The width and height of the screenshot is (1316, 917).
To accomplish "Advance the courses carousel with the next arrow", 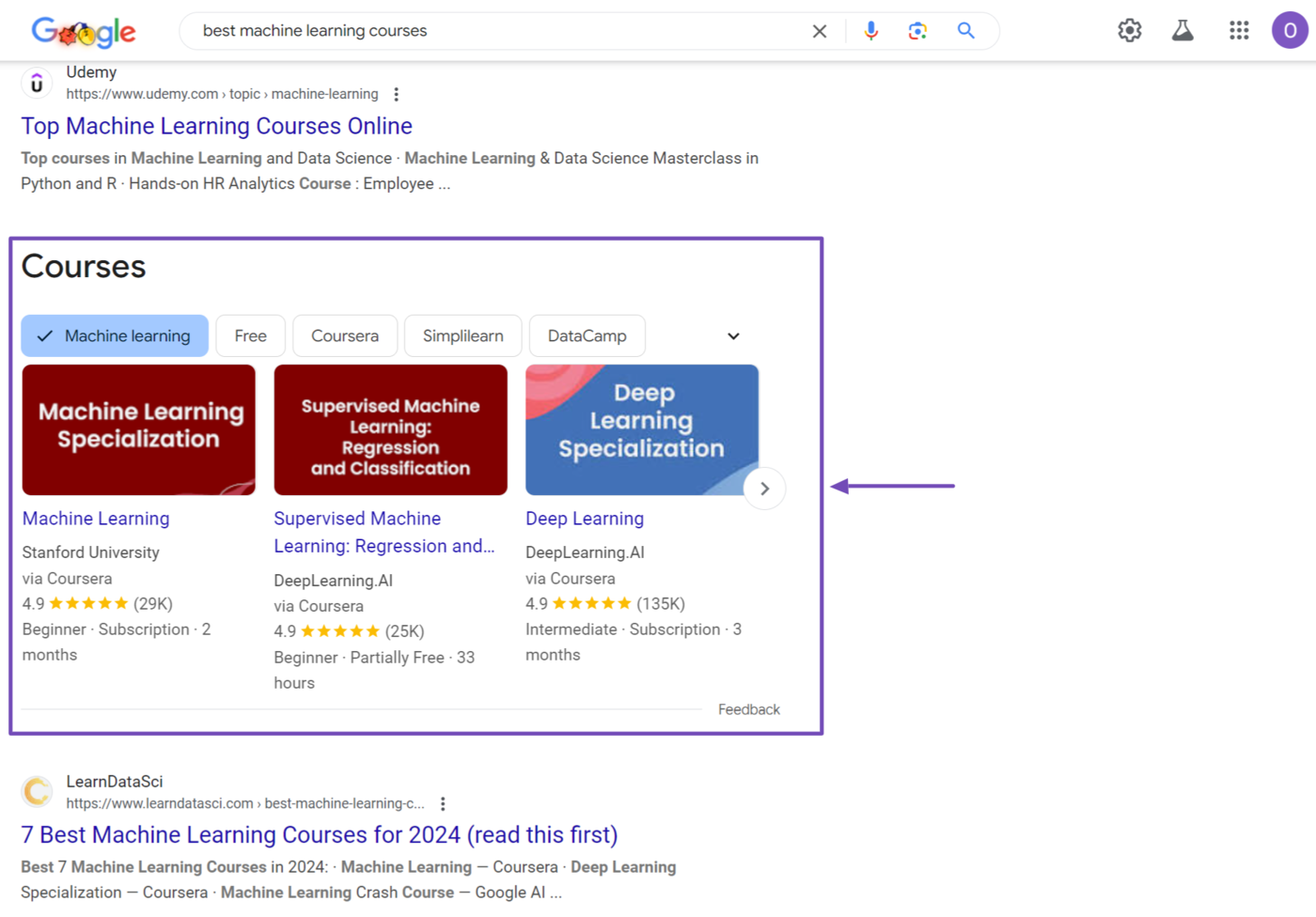I will (x=764, y=489).
